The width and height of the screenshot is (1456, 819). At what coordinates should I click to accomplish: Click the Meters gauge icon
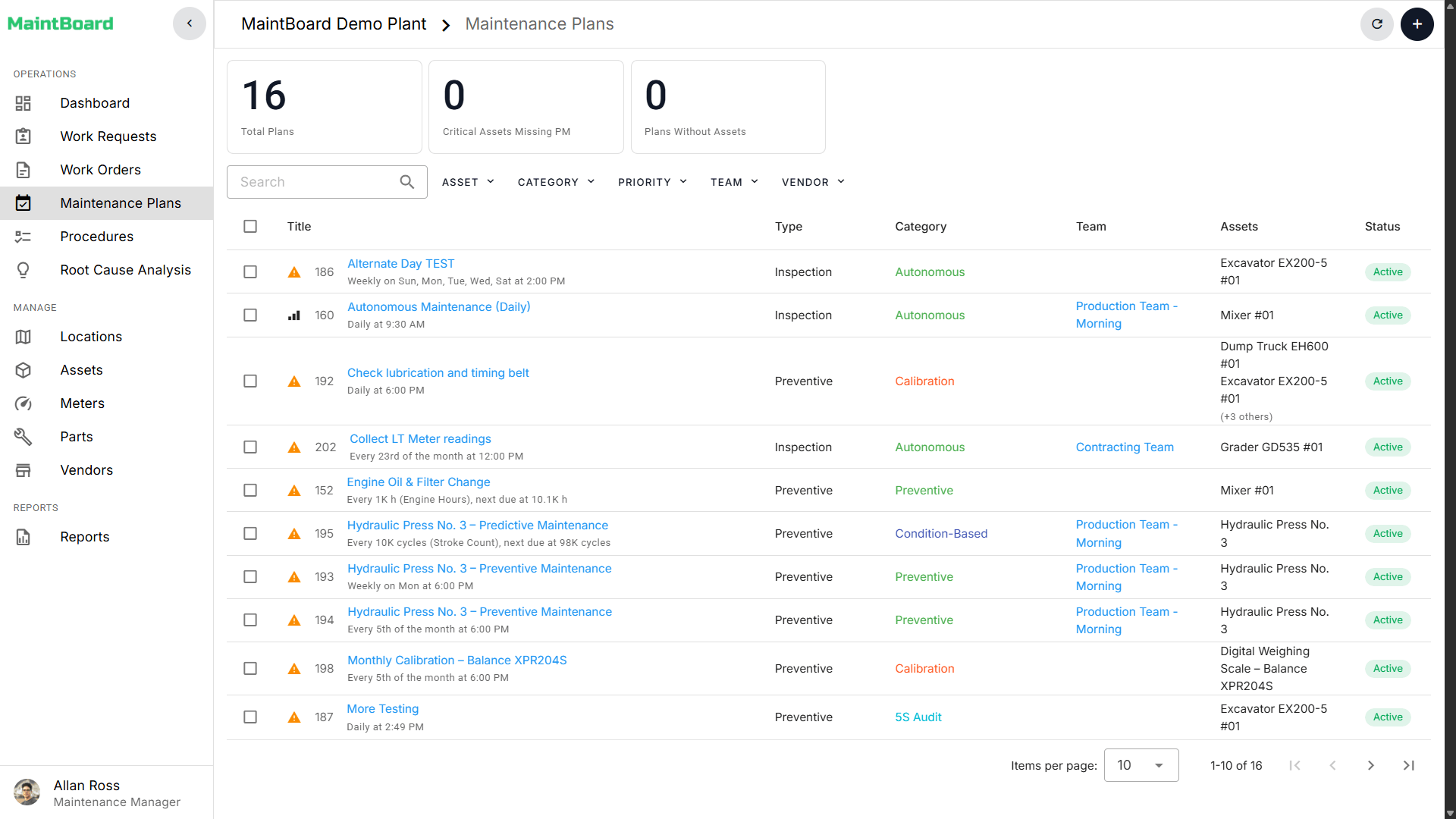24,403
